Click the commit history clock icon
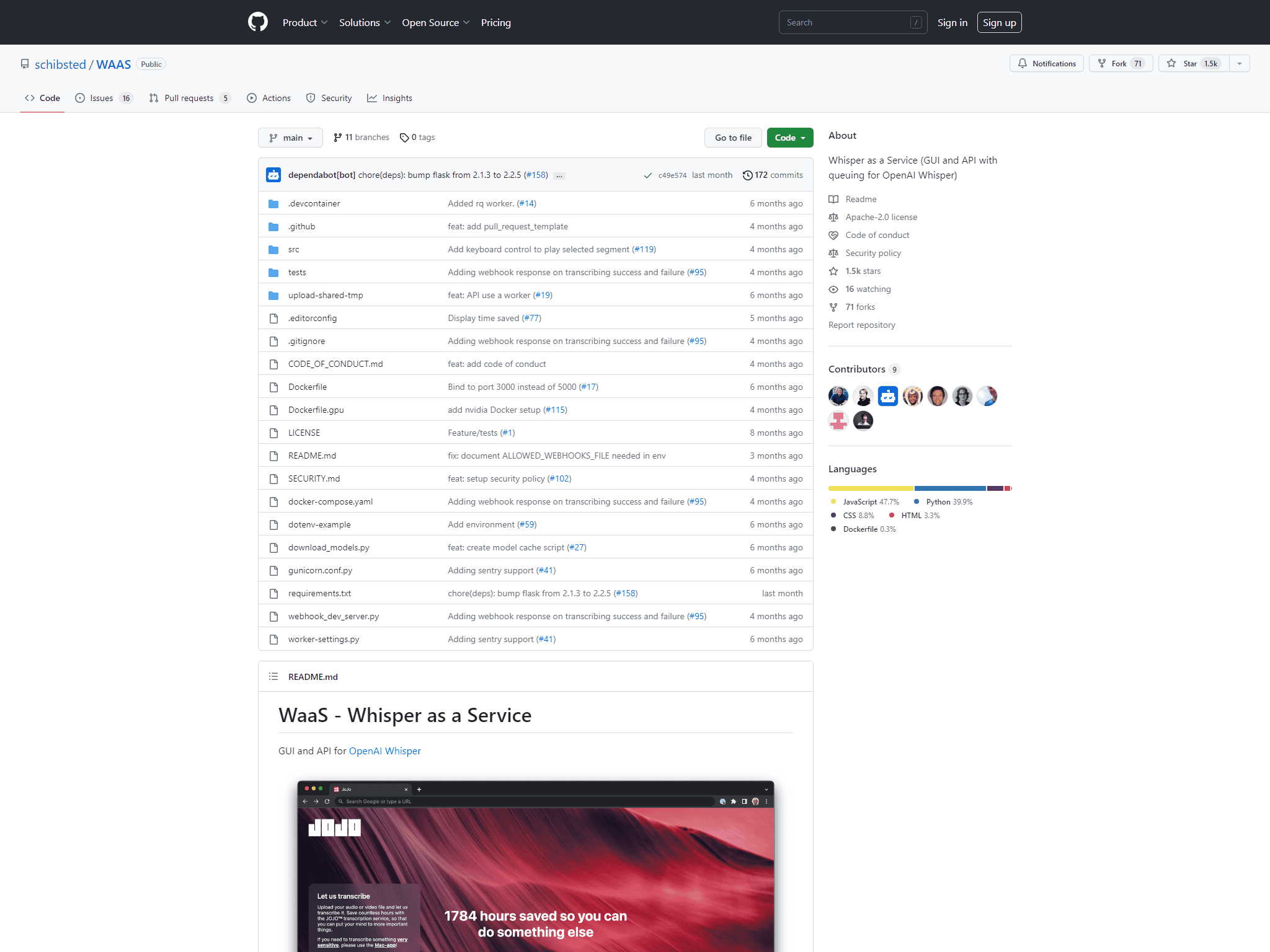 click(747, 175)
